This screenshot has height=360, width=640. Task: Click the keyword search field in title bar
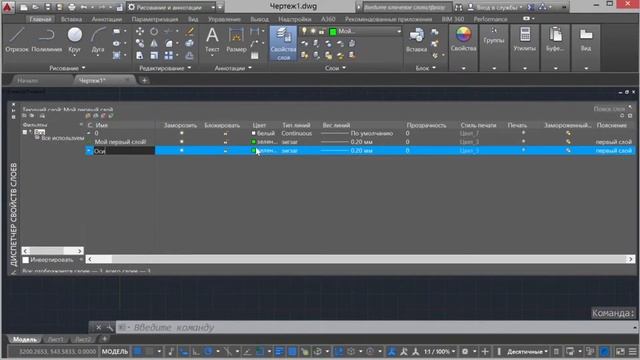coord(407,7)
